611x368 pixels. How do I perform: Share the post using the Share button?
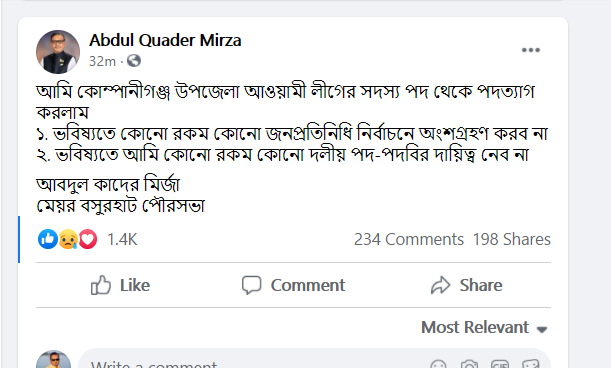click(x=466, y=285)
